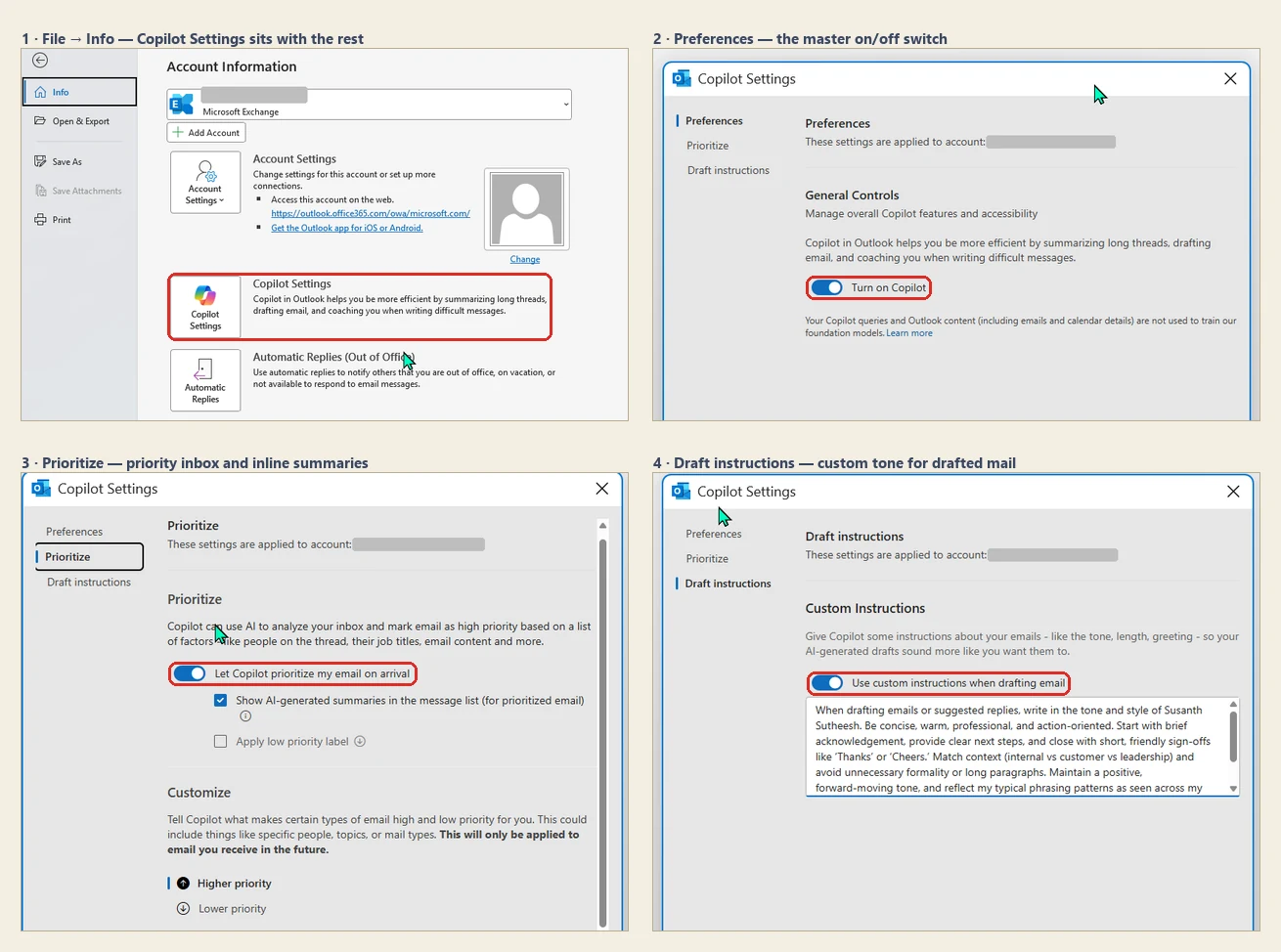Open the Info page in the File sidebar
Screen dimensions: 1281x952
79,92
